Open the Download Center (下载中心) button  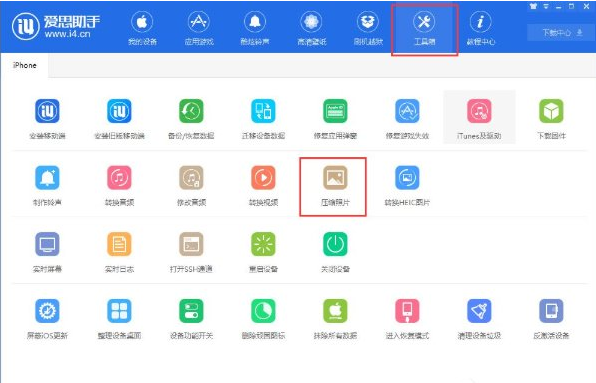click(x=562, y=33)
